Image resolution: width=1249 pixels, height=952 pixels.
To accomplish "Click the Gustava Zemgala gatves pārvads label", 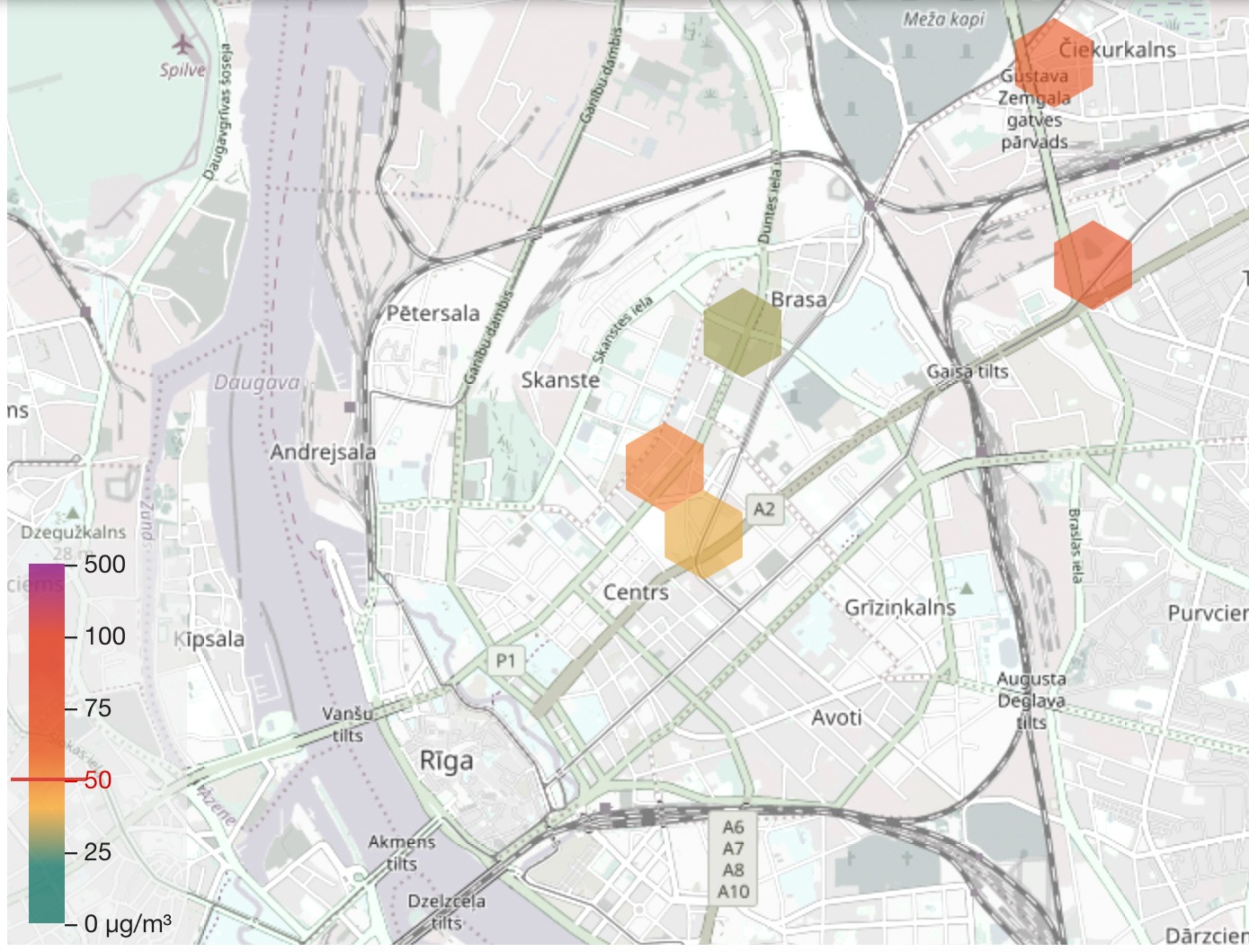I will click(x=1036, y=109).
